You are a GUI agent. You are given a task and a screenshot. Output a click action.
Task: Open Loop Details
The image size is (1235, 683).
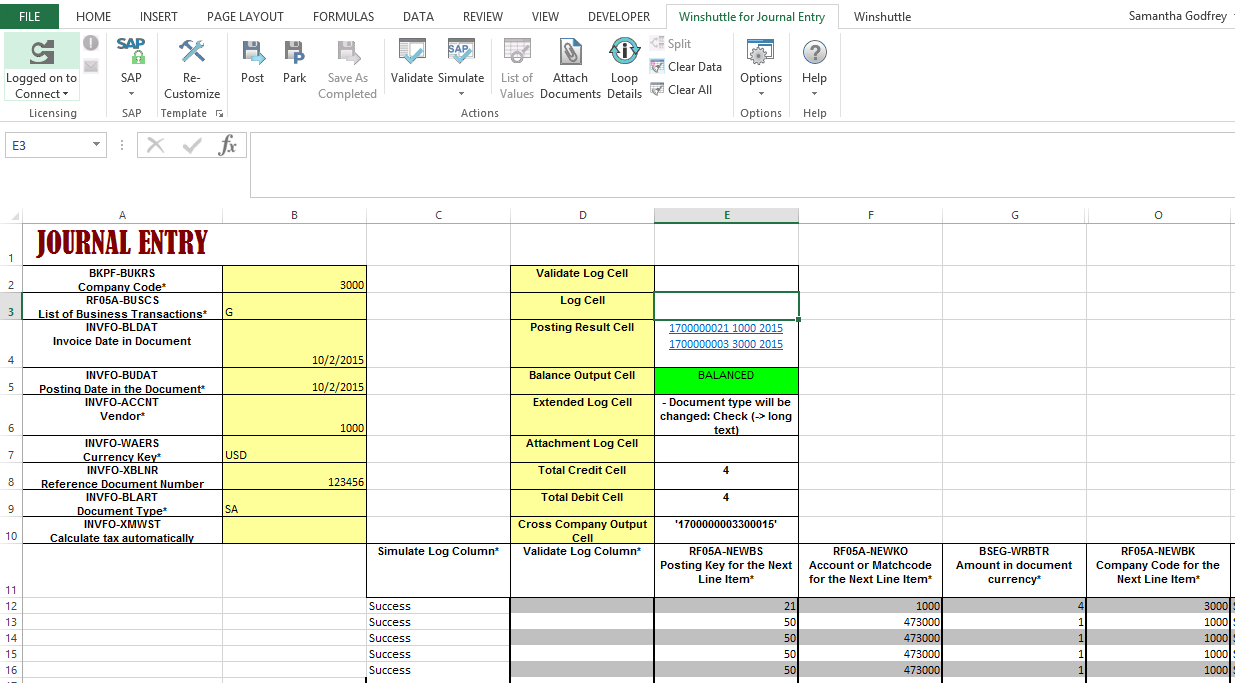[624, 68]
